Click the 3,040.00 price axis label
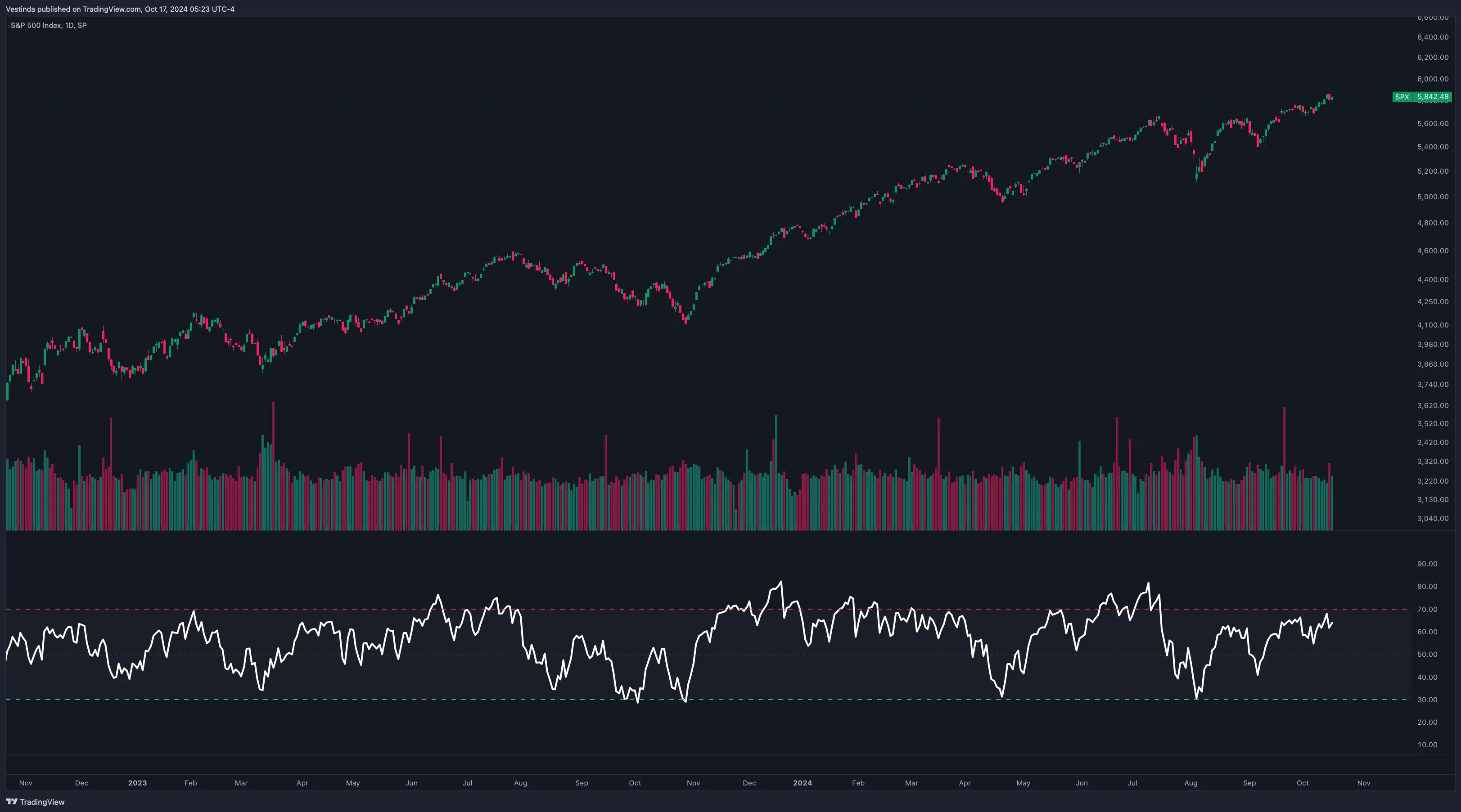 [1433, 518]
